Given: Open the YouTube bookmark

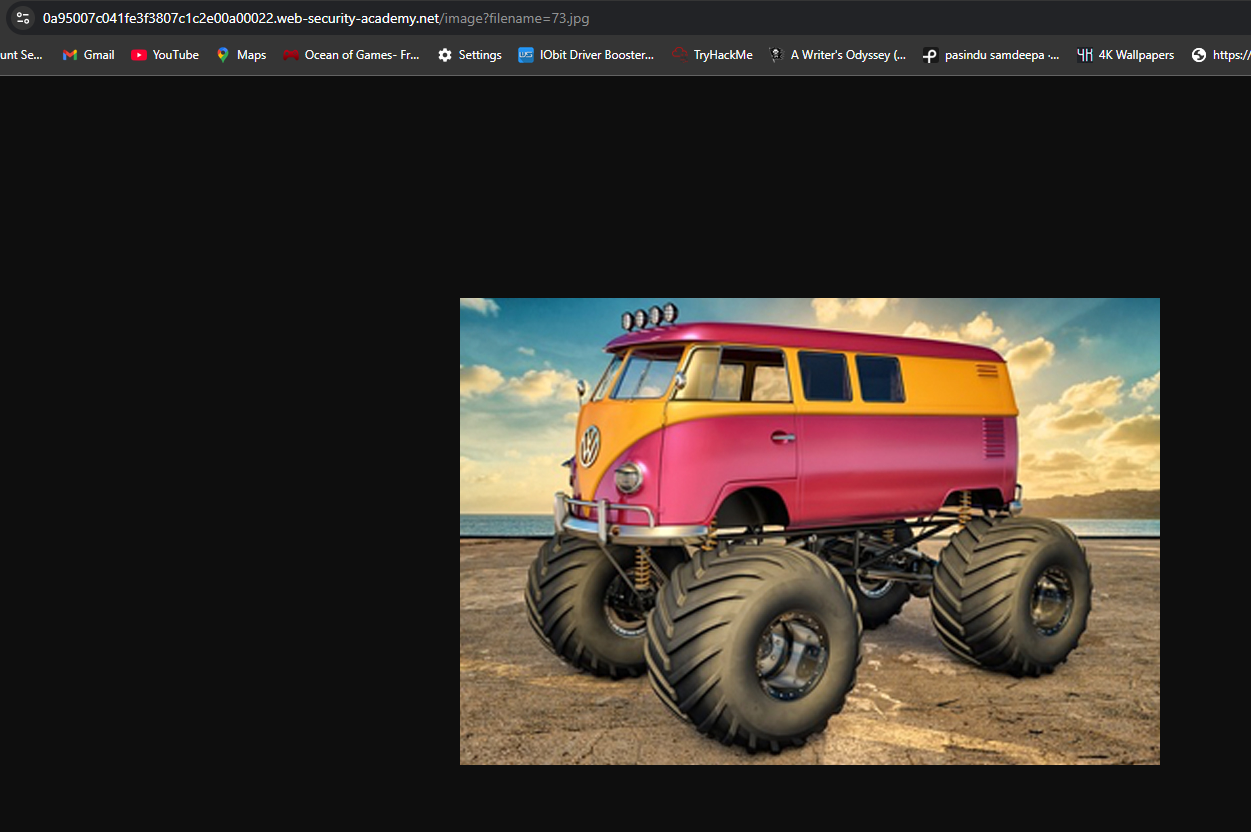Looking at the screenshot, I should [165, 55].
